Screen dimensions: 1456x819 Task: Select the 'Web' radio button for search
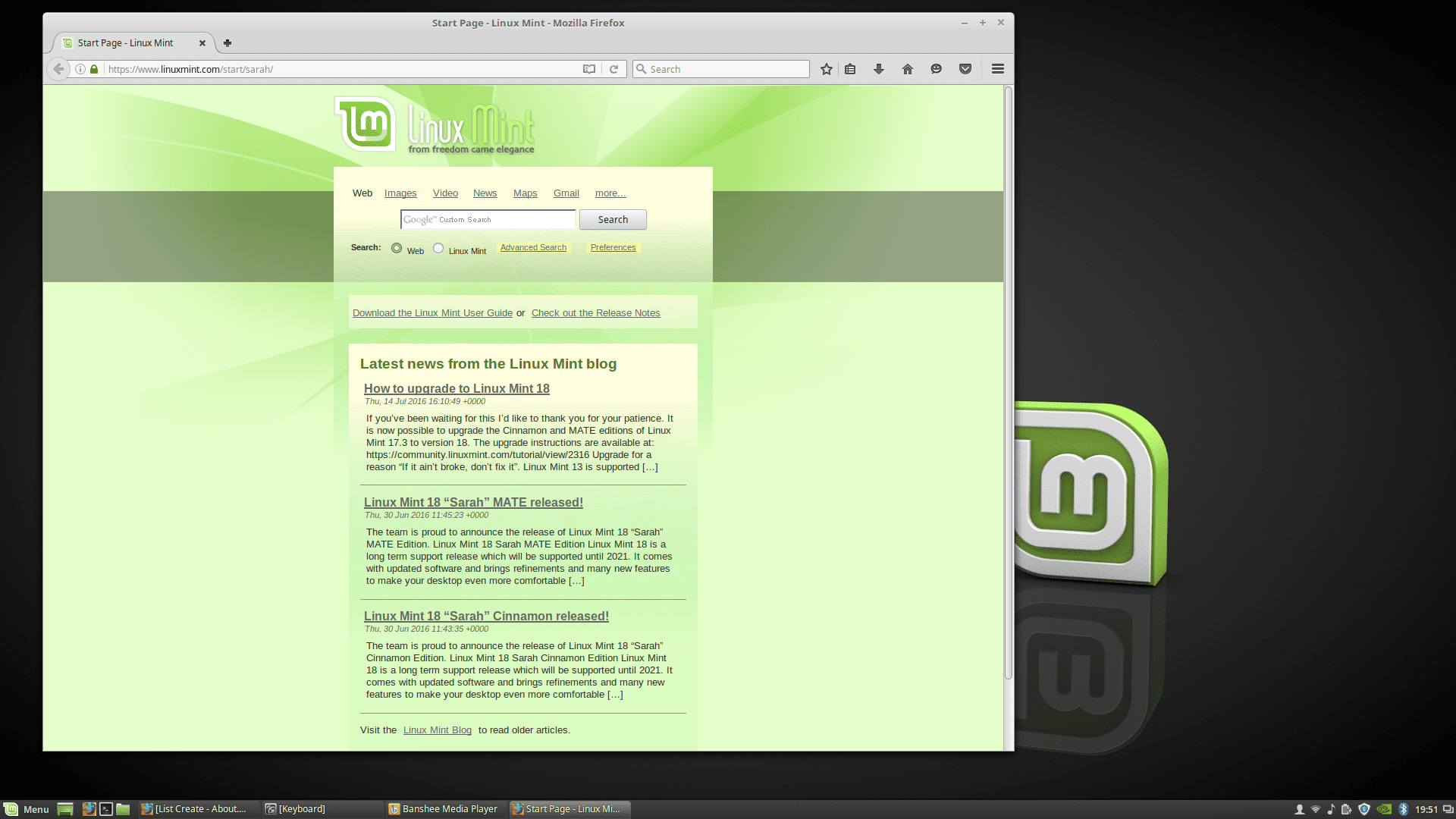[395, 247]
